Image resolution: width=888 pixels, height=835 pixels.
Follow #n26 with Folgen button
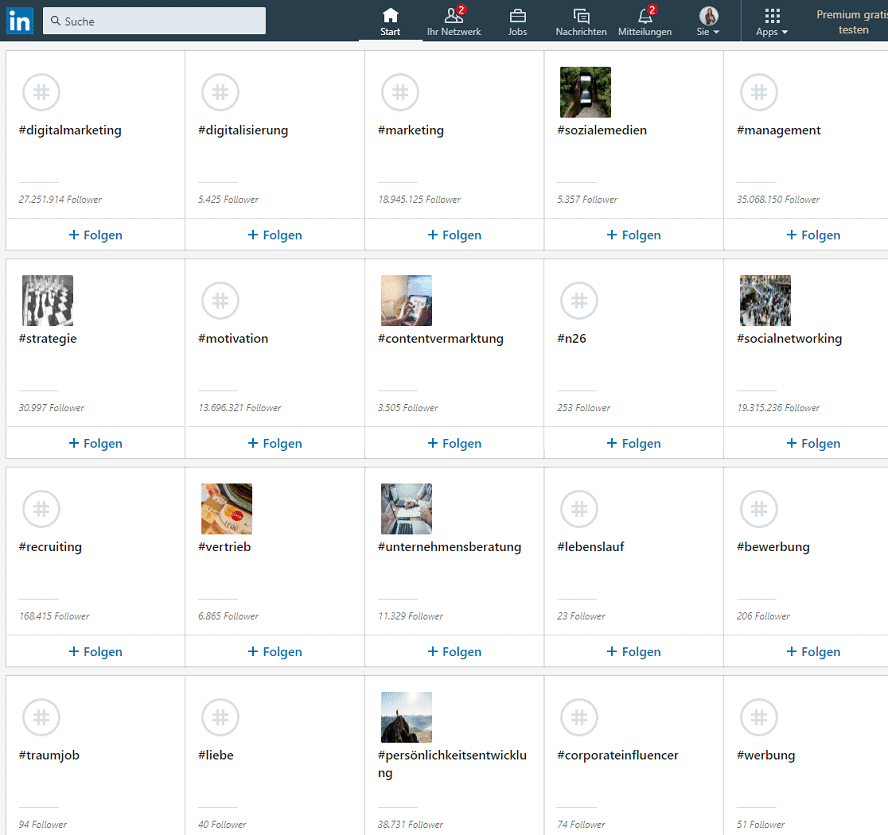click(634, 444)
